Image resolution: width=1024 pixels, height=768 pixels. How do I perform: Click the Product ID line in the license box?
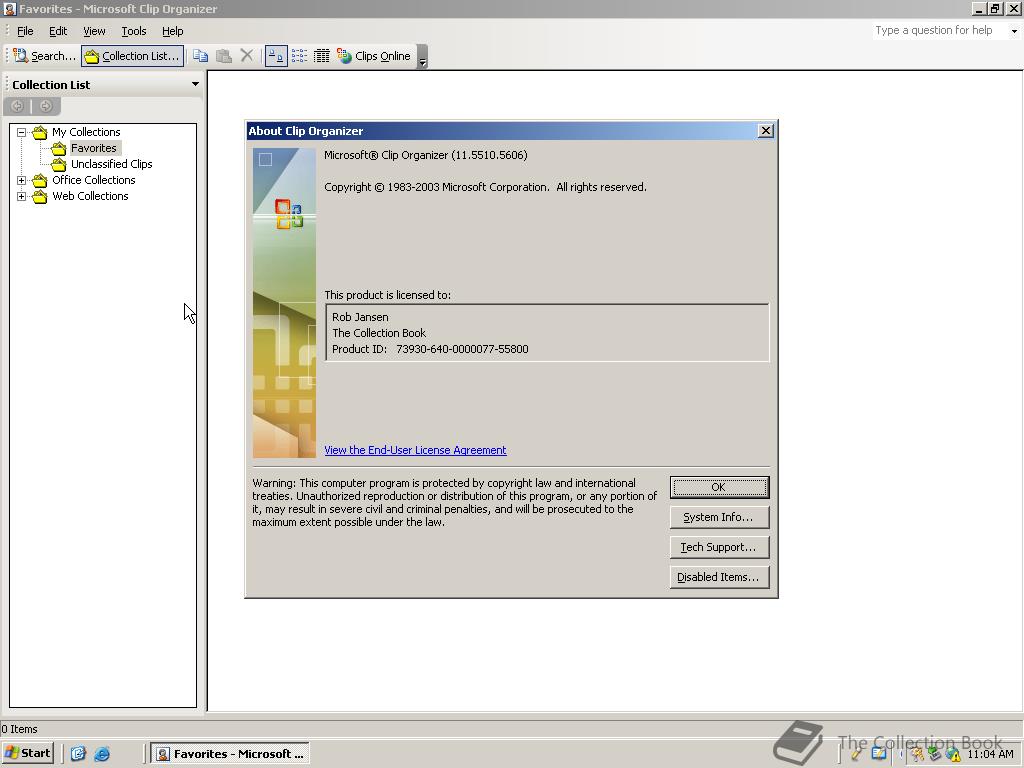(430, 349)
